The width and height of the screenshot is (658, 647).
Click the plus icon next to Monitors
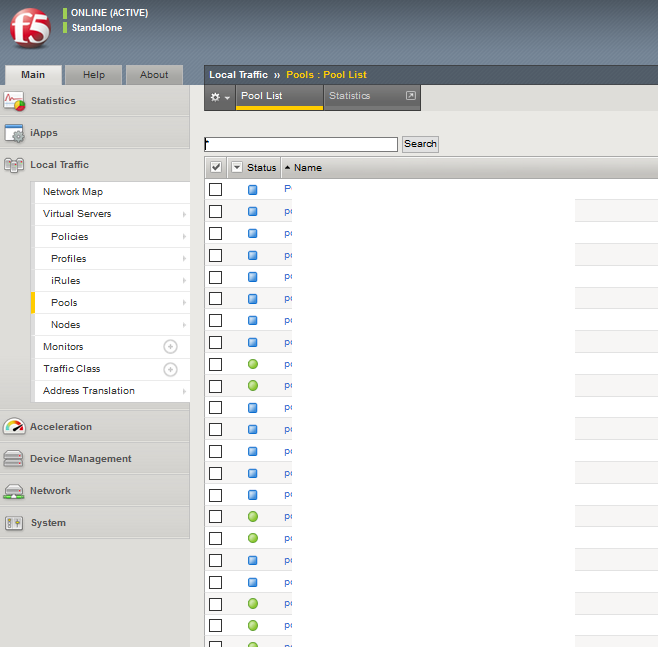coord(170,347)
